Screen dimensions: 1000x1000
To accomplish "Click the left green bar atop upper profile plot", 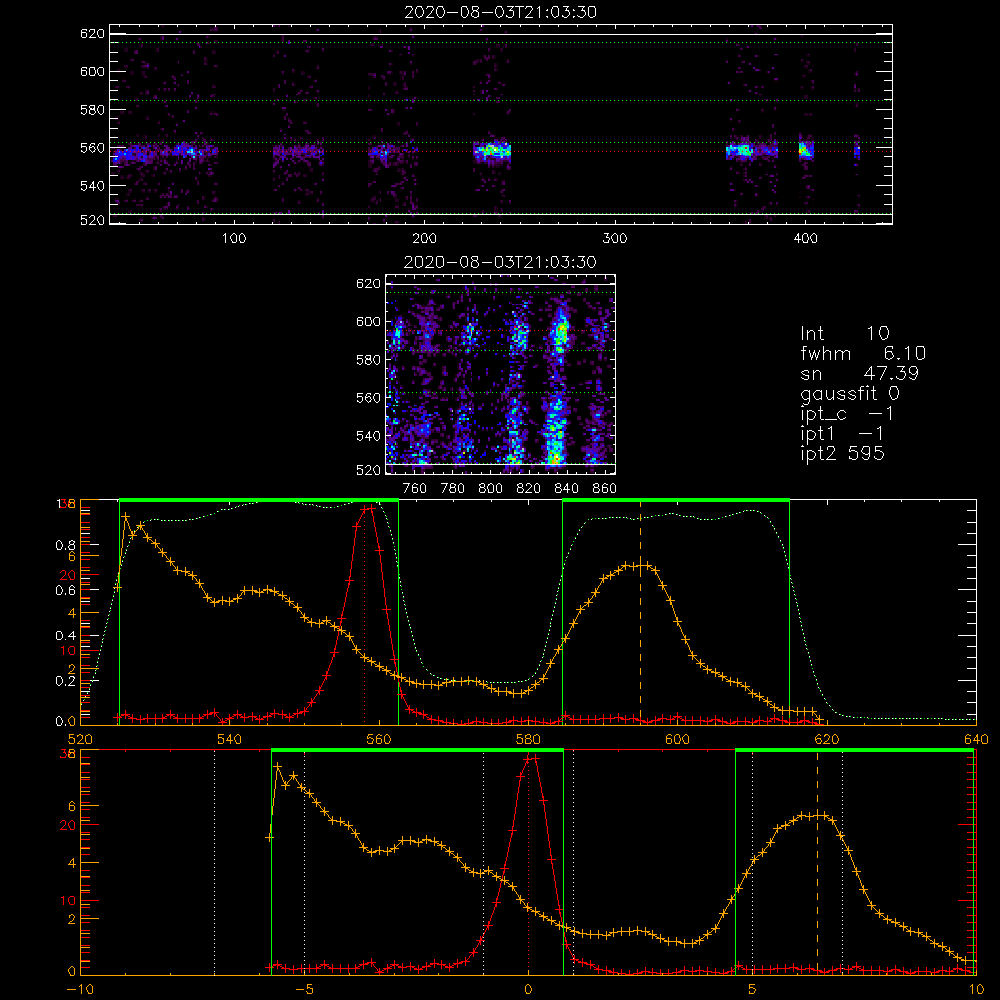I will (x=258, y=500).
